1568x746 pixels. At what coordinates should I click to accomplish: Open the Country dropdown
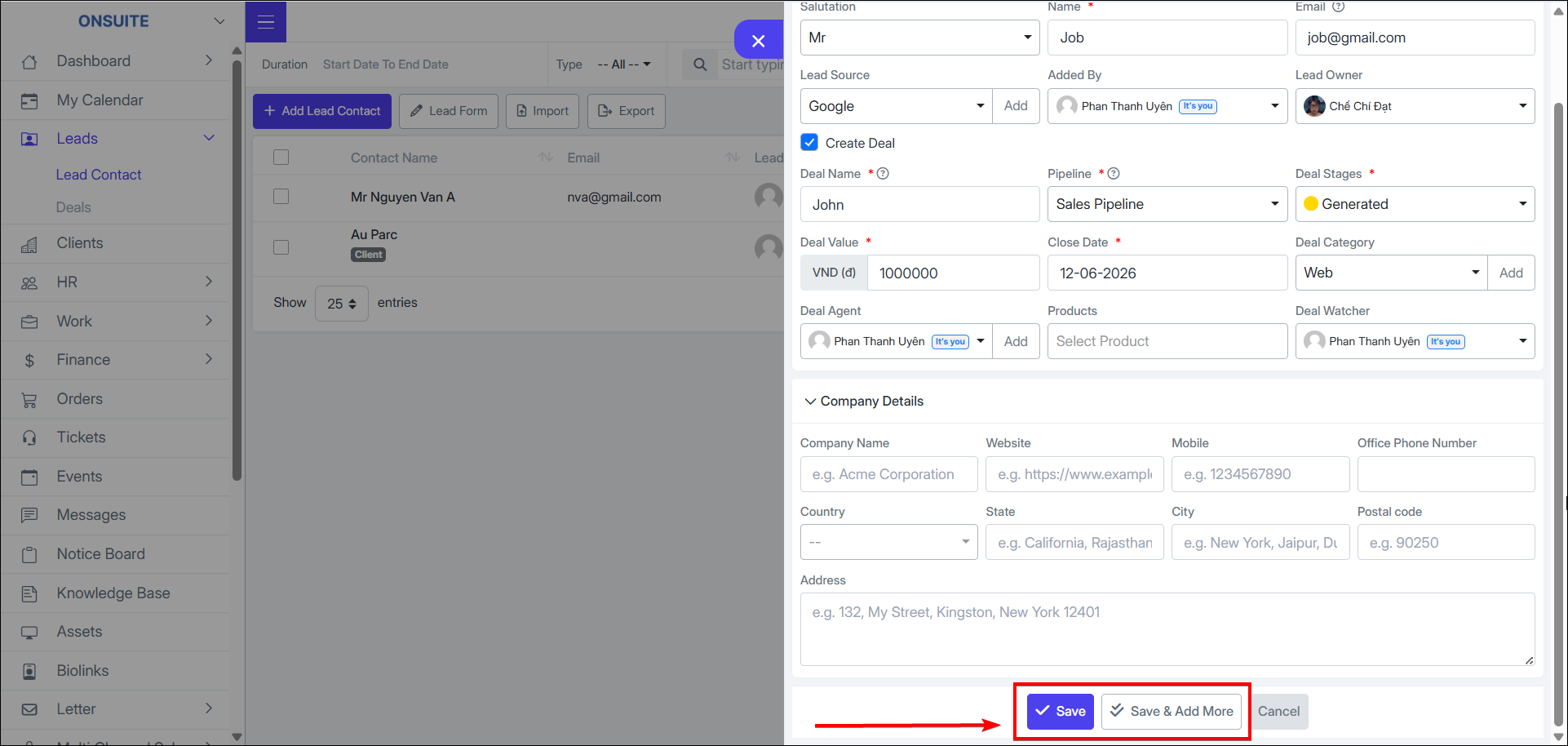click(x=889, y=542)
